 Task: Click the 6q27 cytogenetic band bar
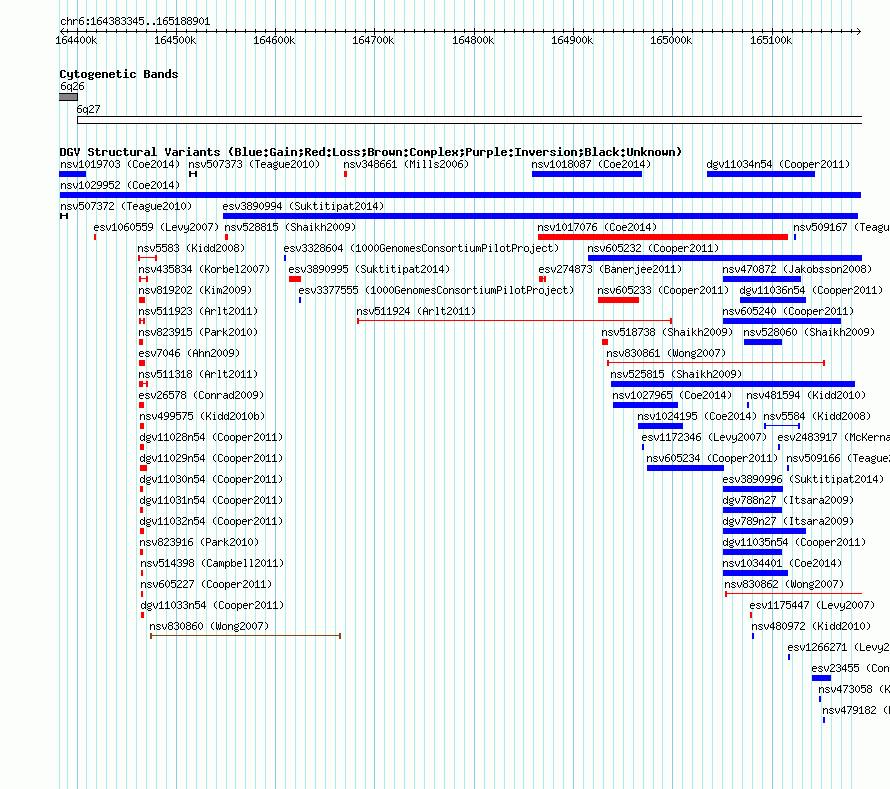tap(469, 120)
